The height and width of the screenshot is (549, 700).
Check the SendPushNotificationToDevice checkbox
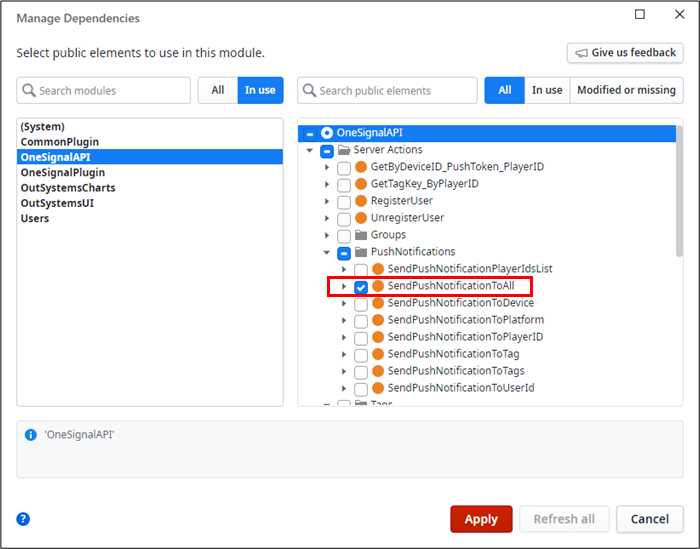tap(361, 303)
